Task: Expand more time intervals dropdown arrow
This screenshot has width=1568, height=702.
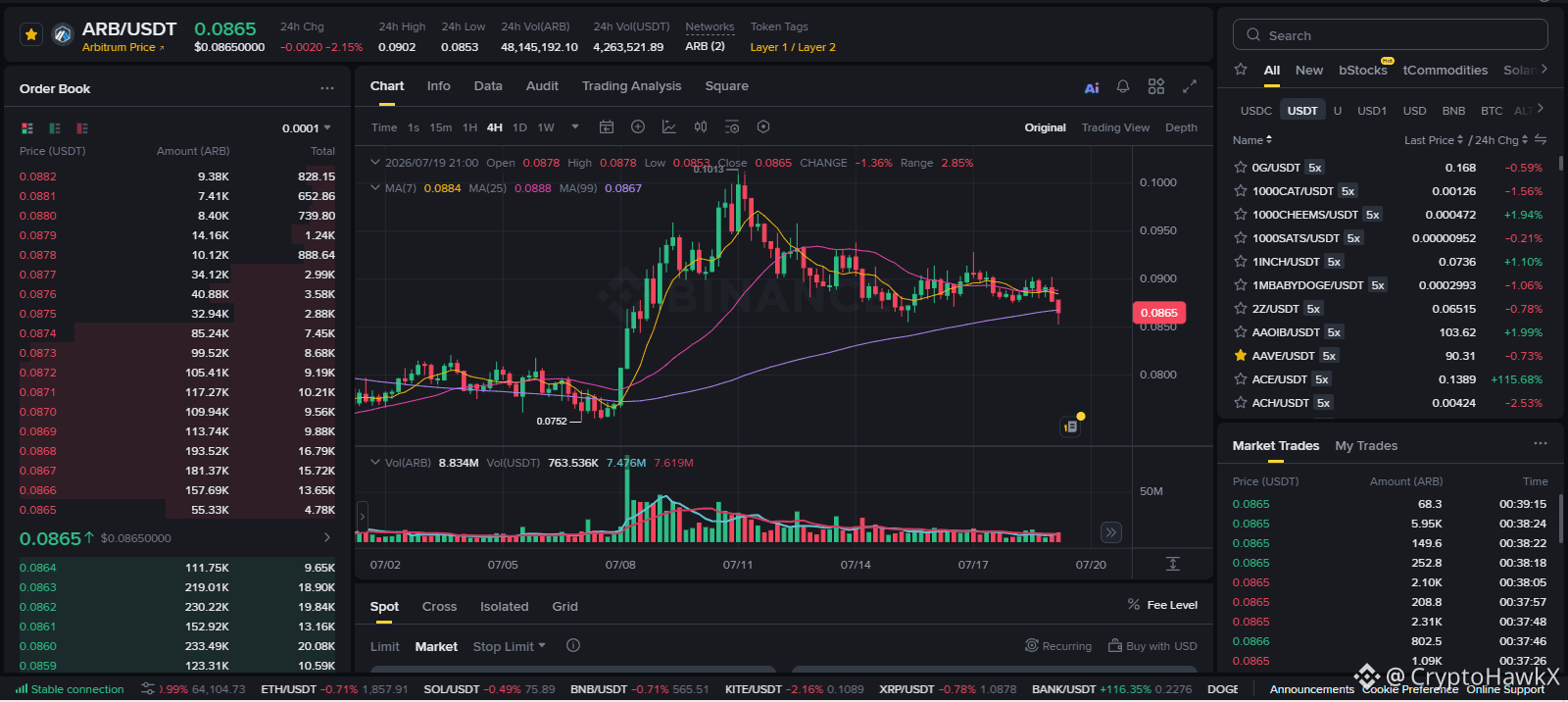Action: 575,127
